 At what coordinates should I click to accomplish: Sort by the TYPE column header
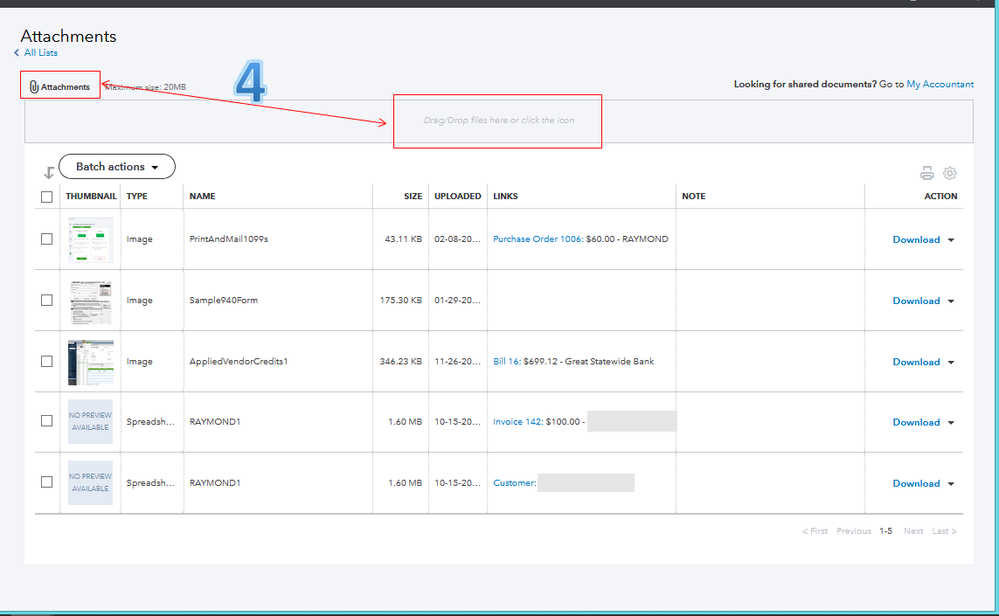click(137, 196)
